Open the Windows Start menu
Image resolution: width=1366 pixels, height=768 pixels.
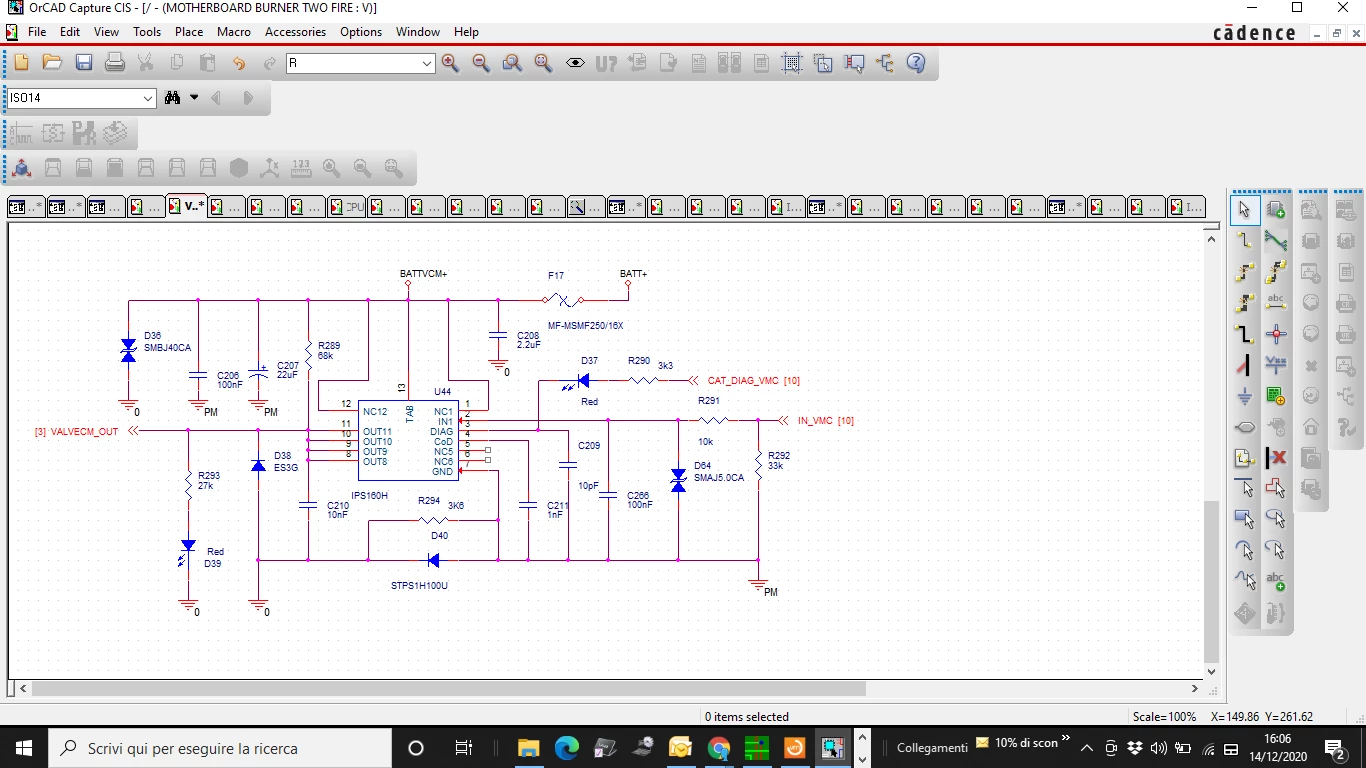pyautogui.click(x=23, y=748)
